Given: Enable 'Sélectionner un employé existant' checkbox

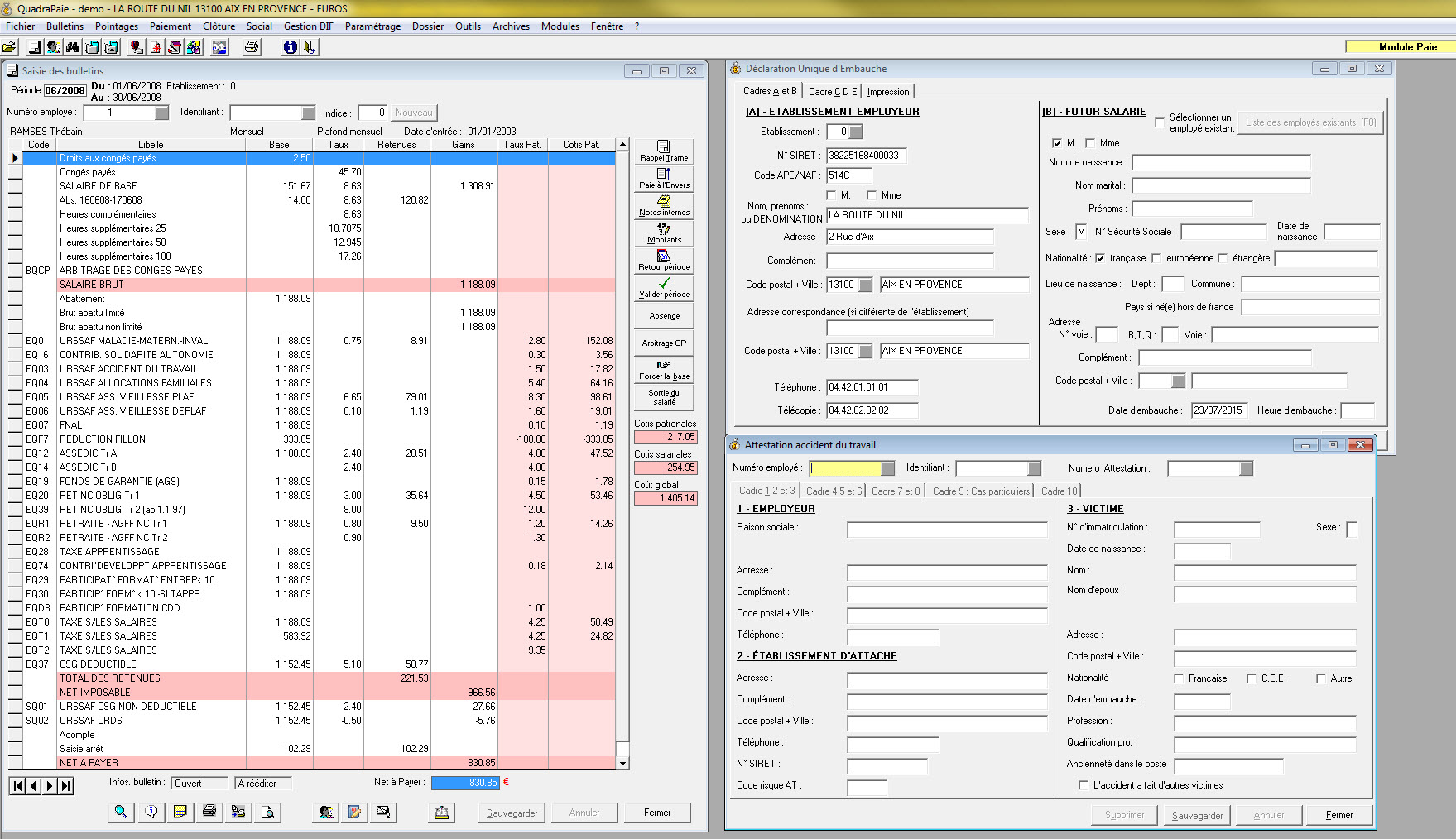Looking at the screenshot, I should coord(1160,122).
